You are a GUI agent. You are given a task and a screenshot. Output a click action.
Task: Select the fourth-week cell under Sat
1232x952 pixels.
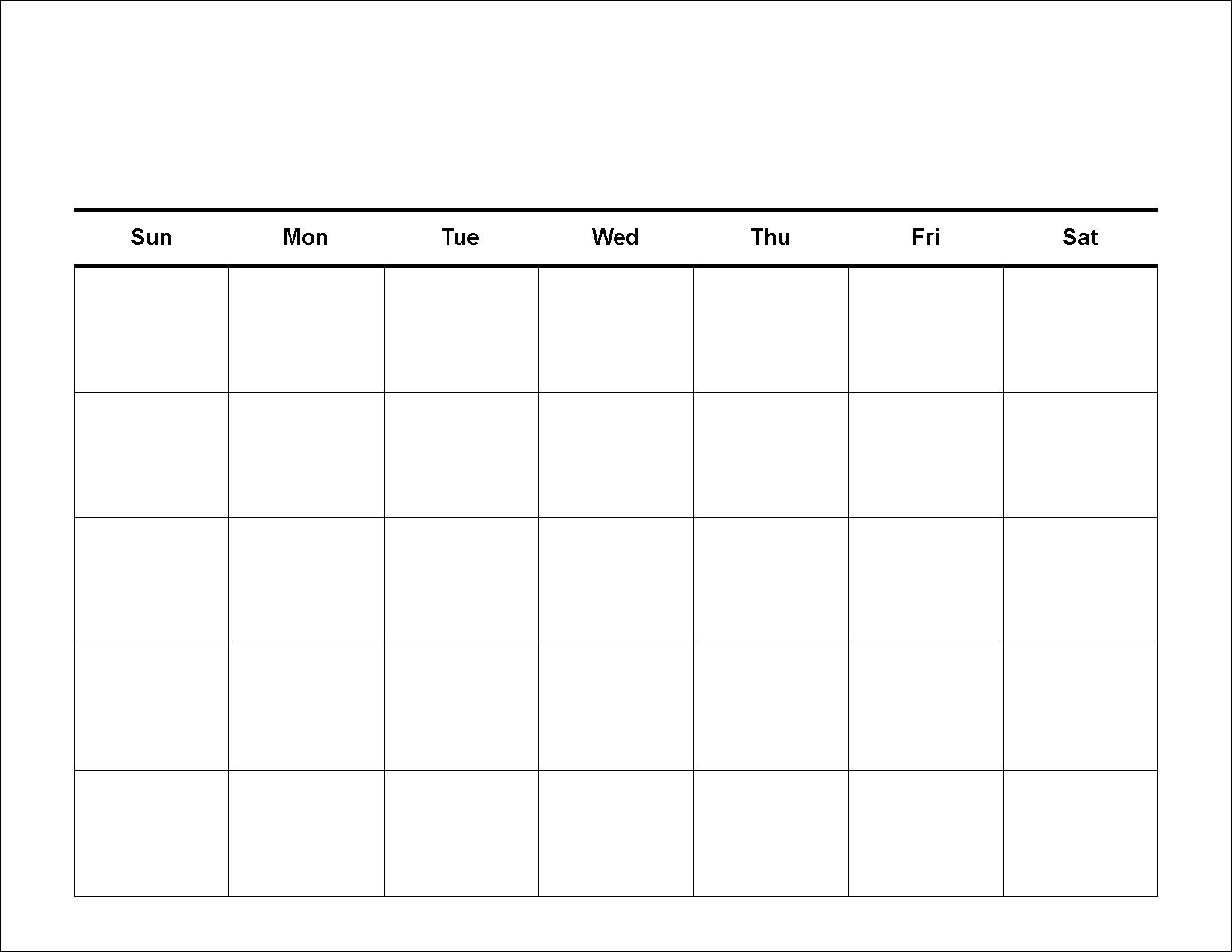coord(1080,707)
